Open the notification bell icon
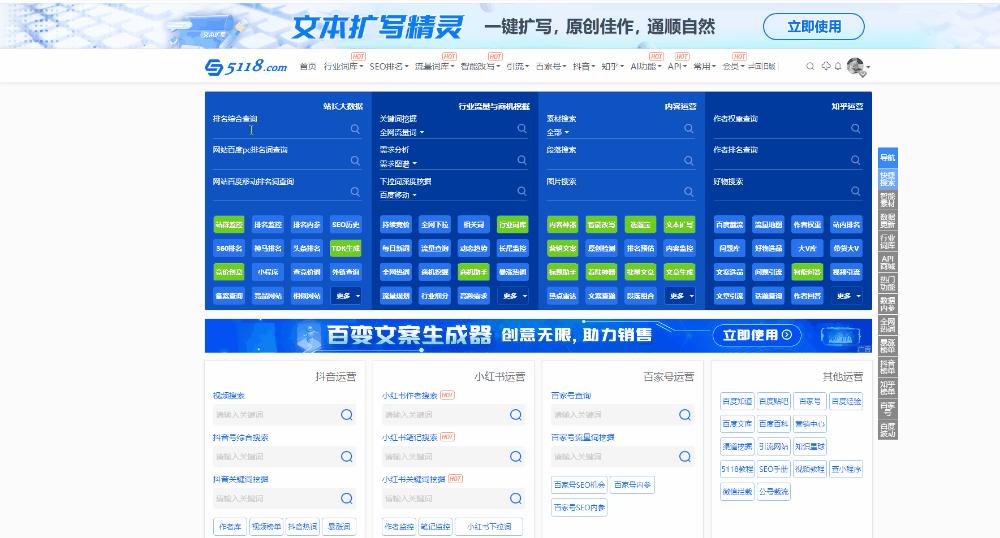 click(838, 66)
